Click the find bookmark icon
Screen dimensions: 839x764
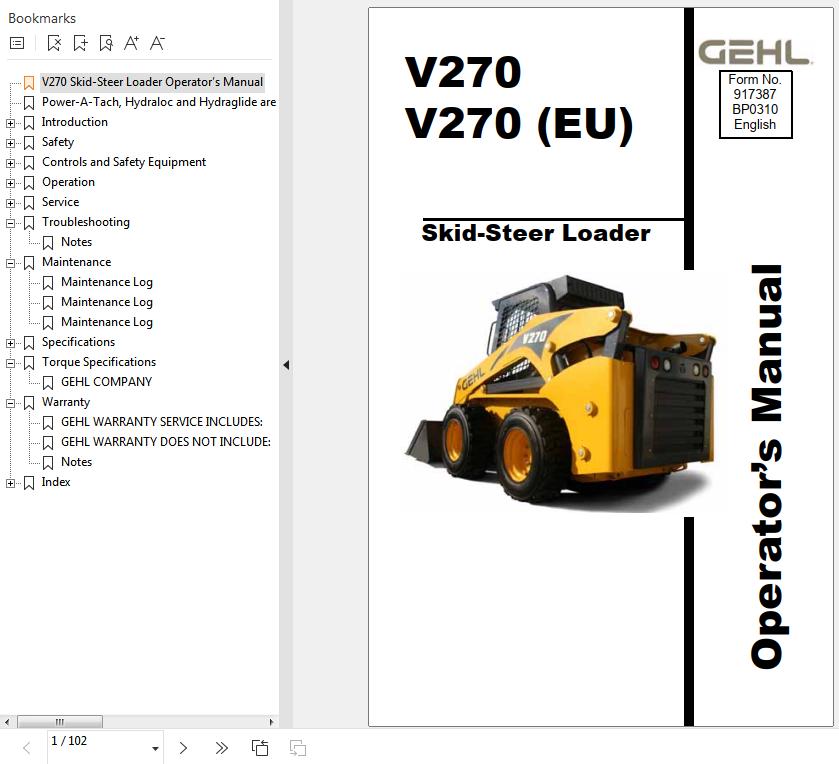106,43
